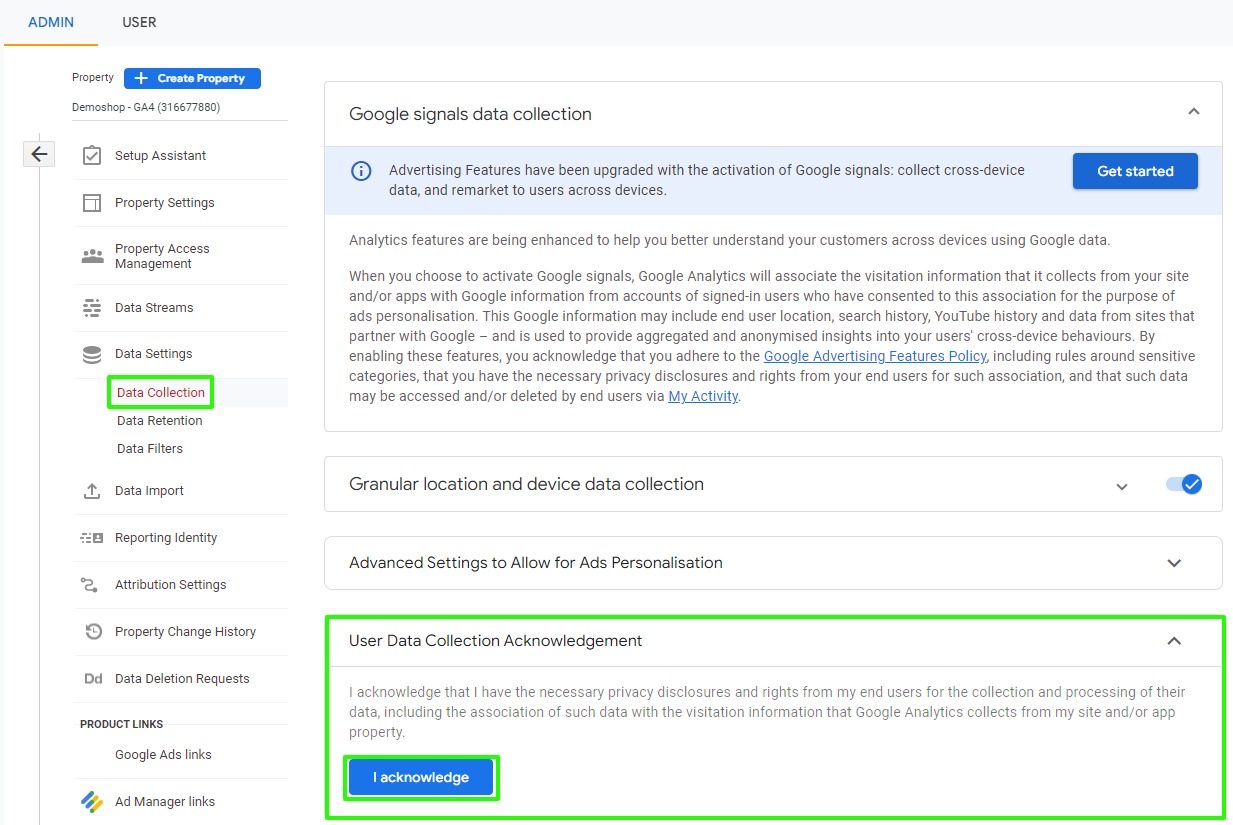Screen dimensions: 1233x825
Task: Select Data Retention submenu item
Action: pyautogui.click(x=160, y=421)
